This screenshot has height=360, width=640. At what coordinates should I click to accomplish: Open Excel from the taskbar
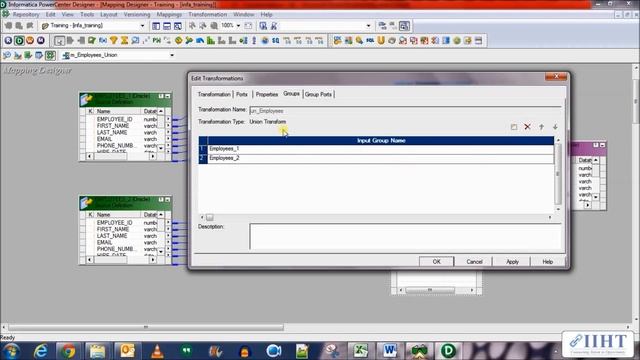pyautogui.click(x=360, y=351)
